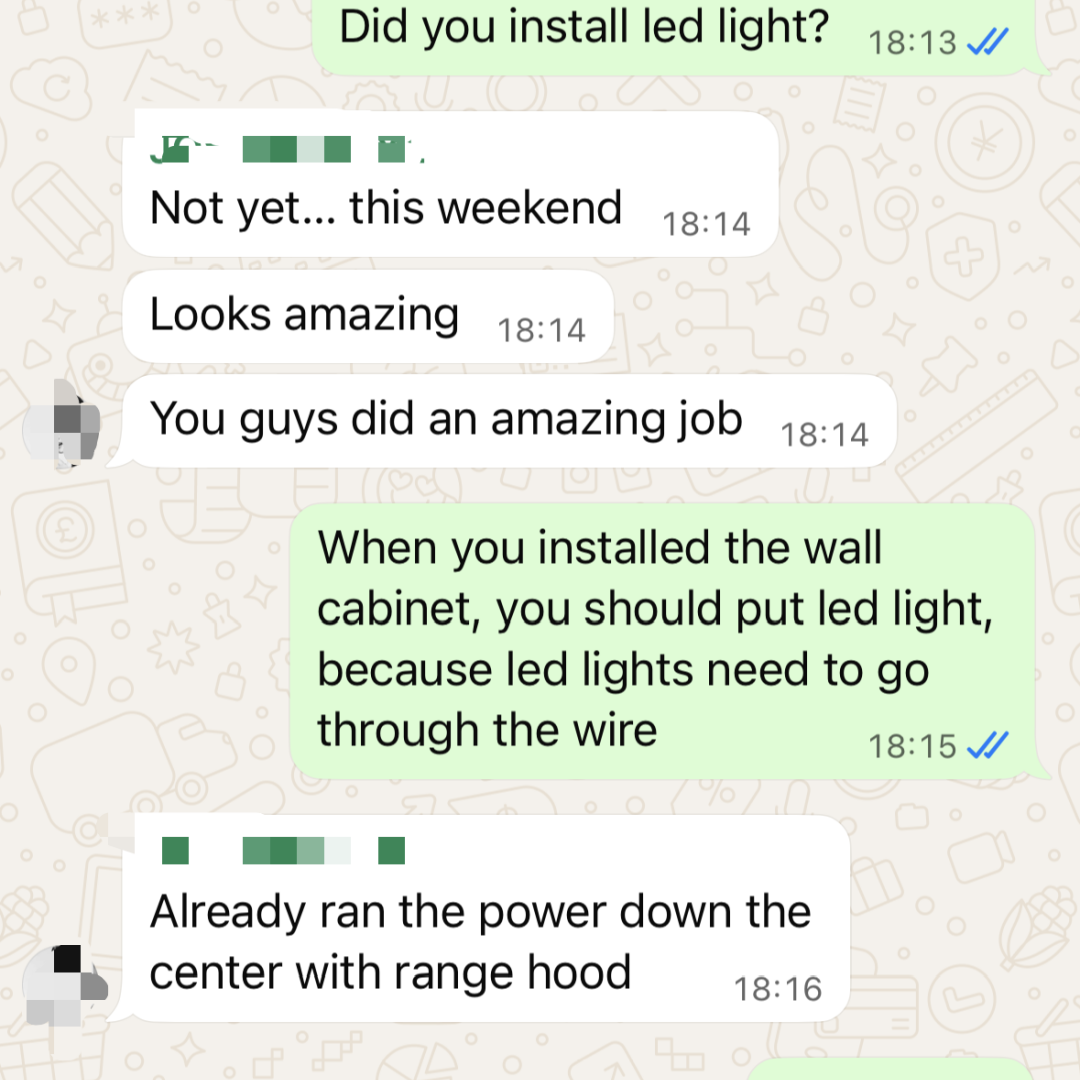Tap the avatar beside "You guys did an amazing job"
The height and width of the screenshot is (1080, 1080).
coord(61,424)
